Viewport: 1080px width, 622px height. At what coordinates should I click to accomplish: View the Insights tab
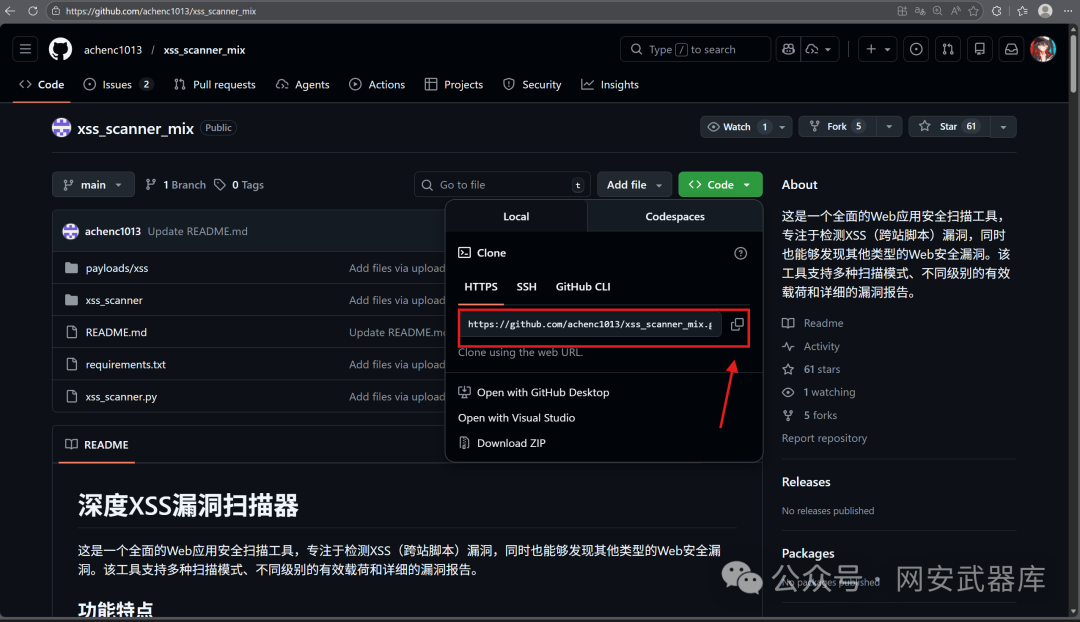(x=610, y=85)
